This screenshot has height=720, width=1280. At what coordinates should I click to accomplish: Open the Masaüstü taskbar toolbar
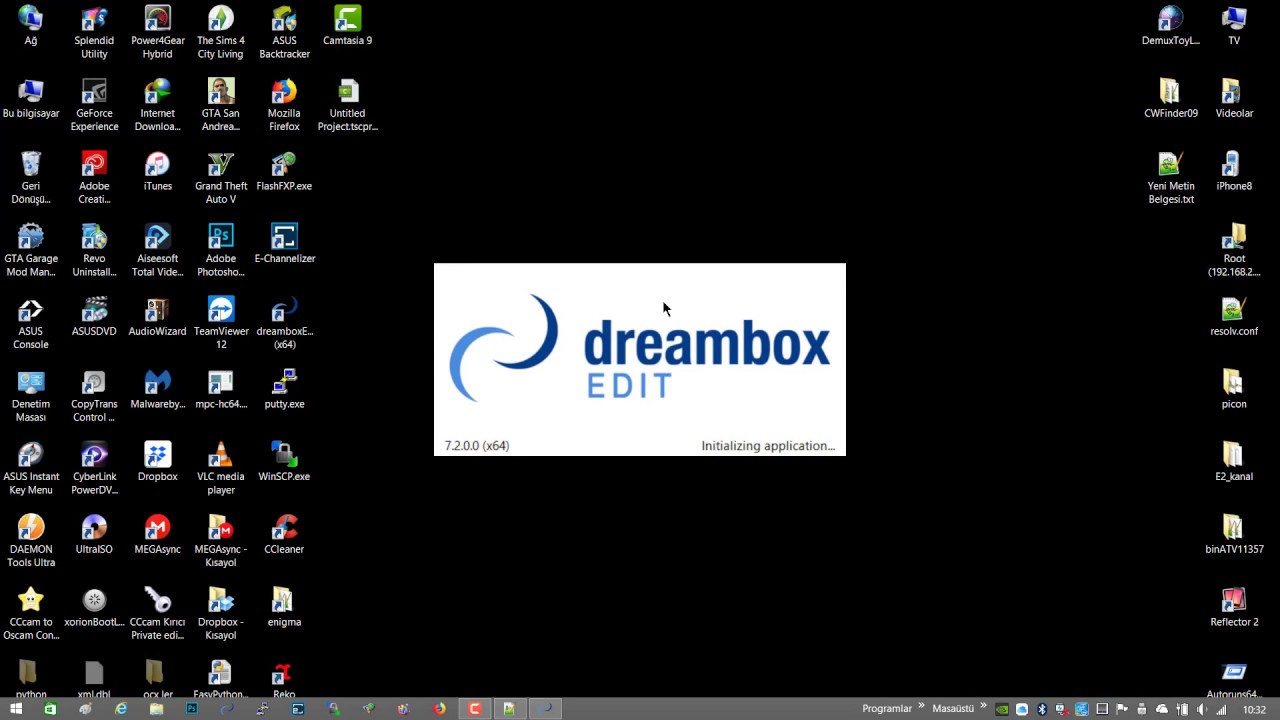click(953, 709)
